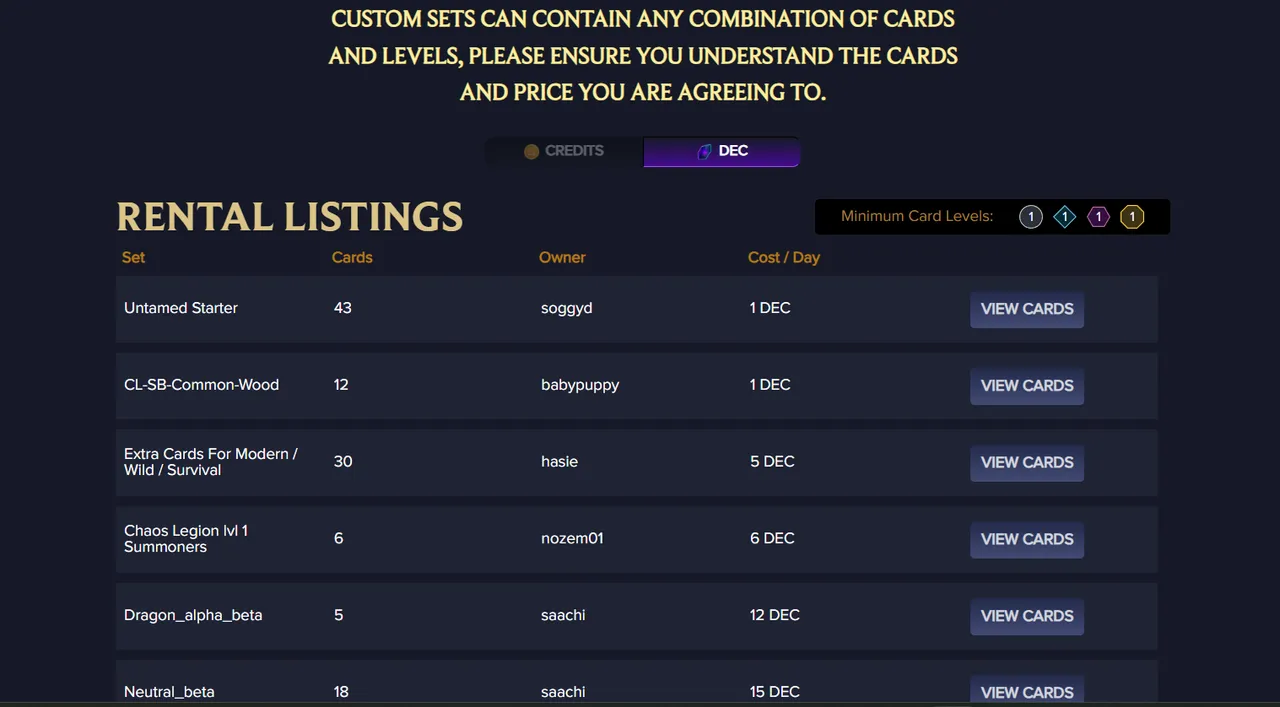This screenshot has height=707, width=1280.
Task: Click owner name babypuppy
Action: pyautogui.click(x=580, y=385)
